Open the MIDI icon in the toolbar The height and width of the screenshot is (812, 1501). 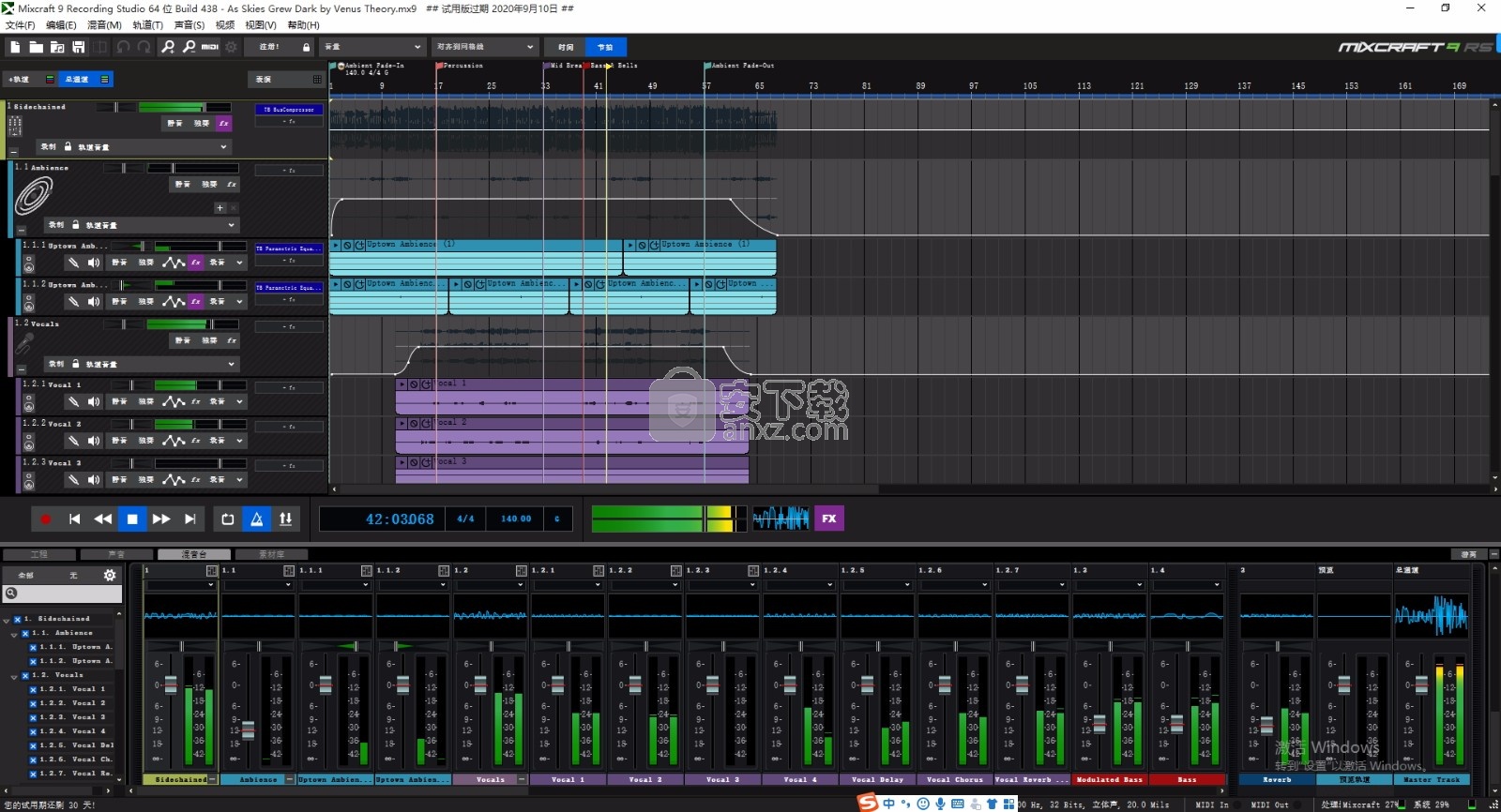210,47
